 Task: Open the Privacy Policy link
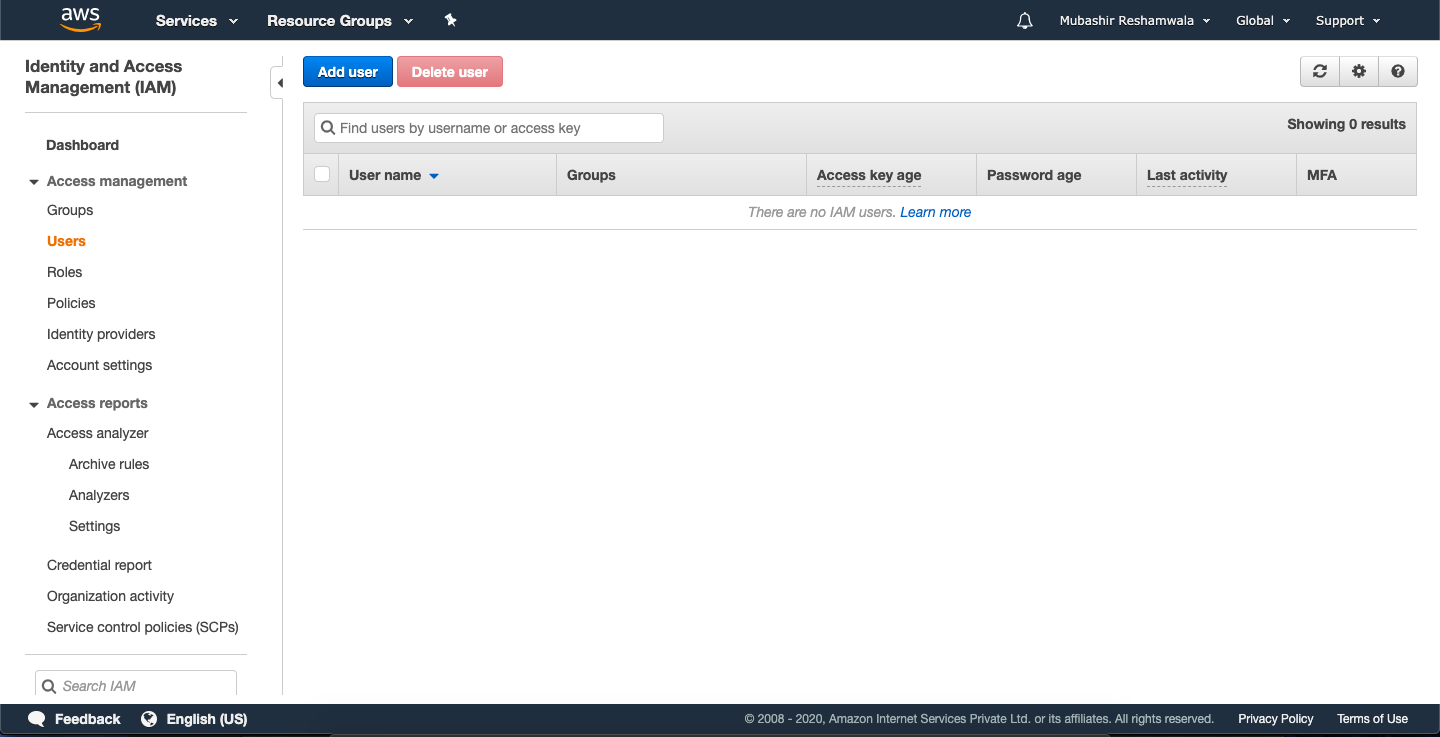1275,719
